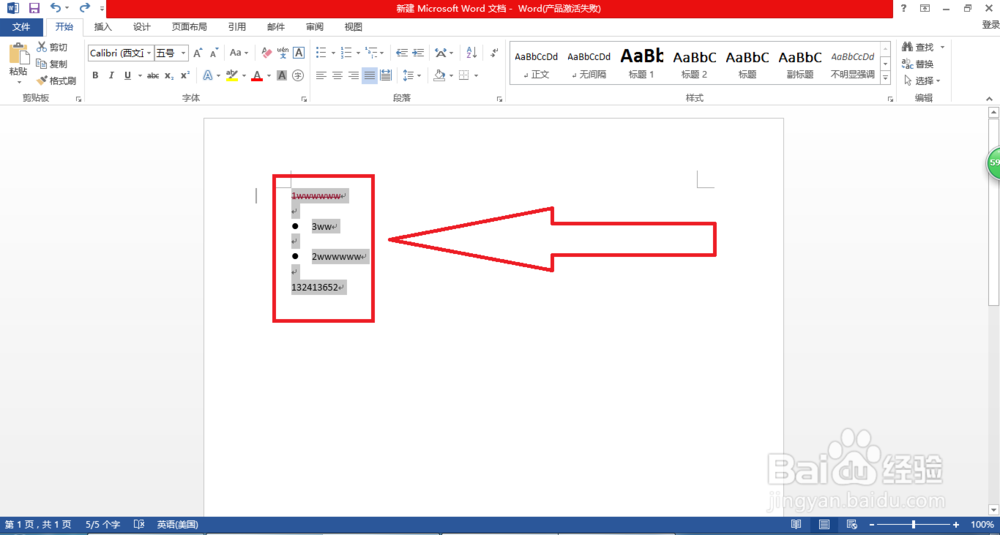The width and height of the screenshot is (1000, 535).
Task: Open the line spacing dropdown
Action: pos(419,75)
